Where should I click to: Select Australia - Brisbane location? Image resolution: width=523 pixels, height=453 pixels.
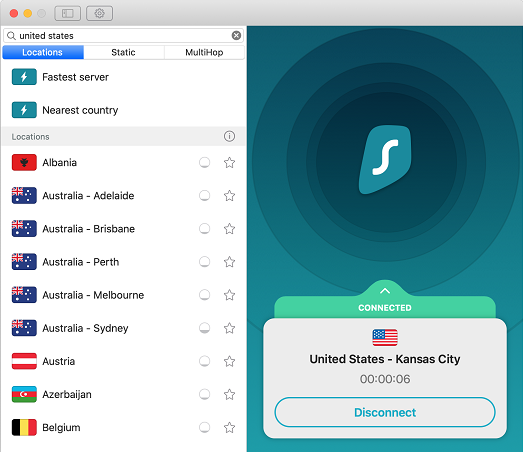(x=123, y=229)
